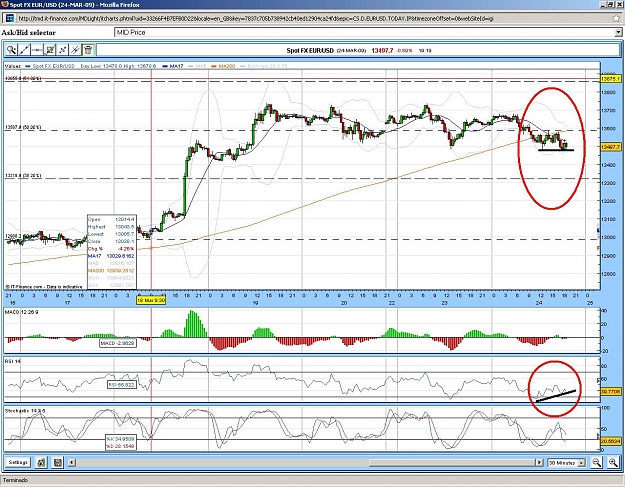Click the red price value 13497.7 in header

pyautogui.click(x=382, y=51)
